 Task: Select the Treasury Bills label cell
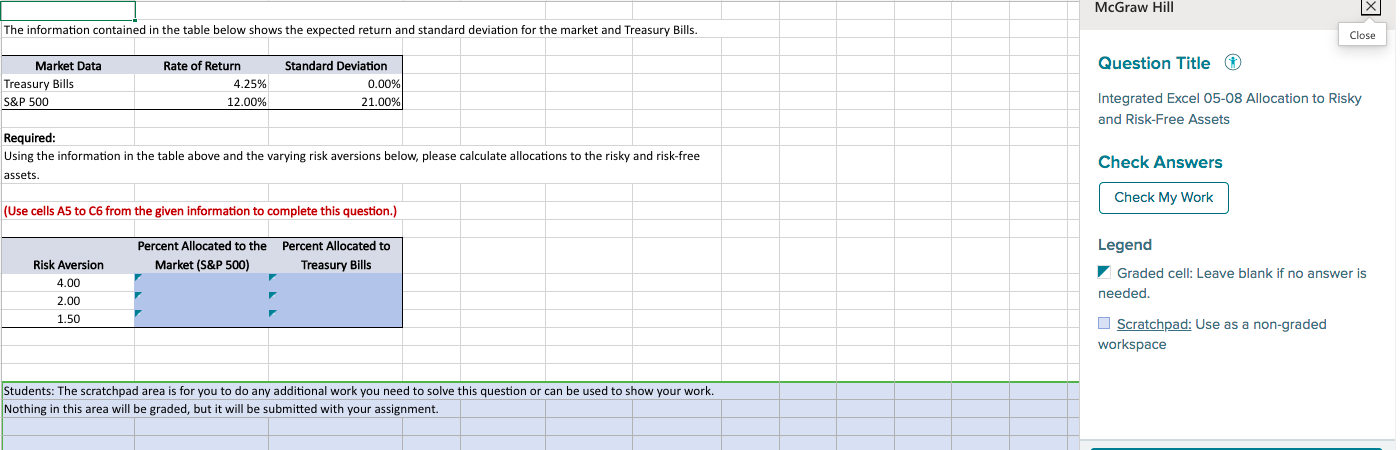tap(68, 84)
